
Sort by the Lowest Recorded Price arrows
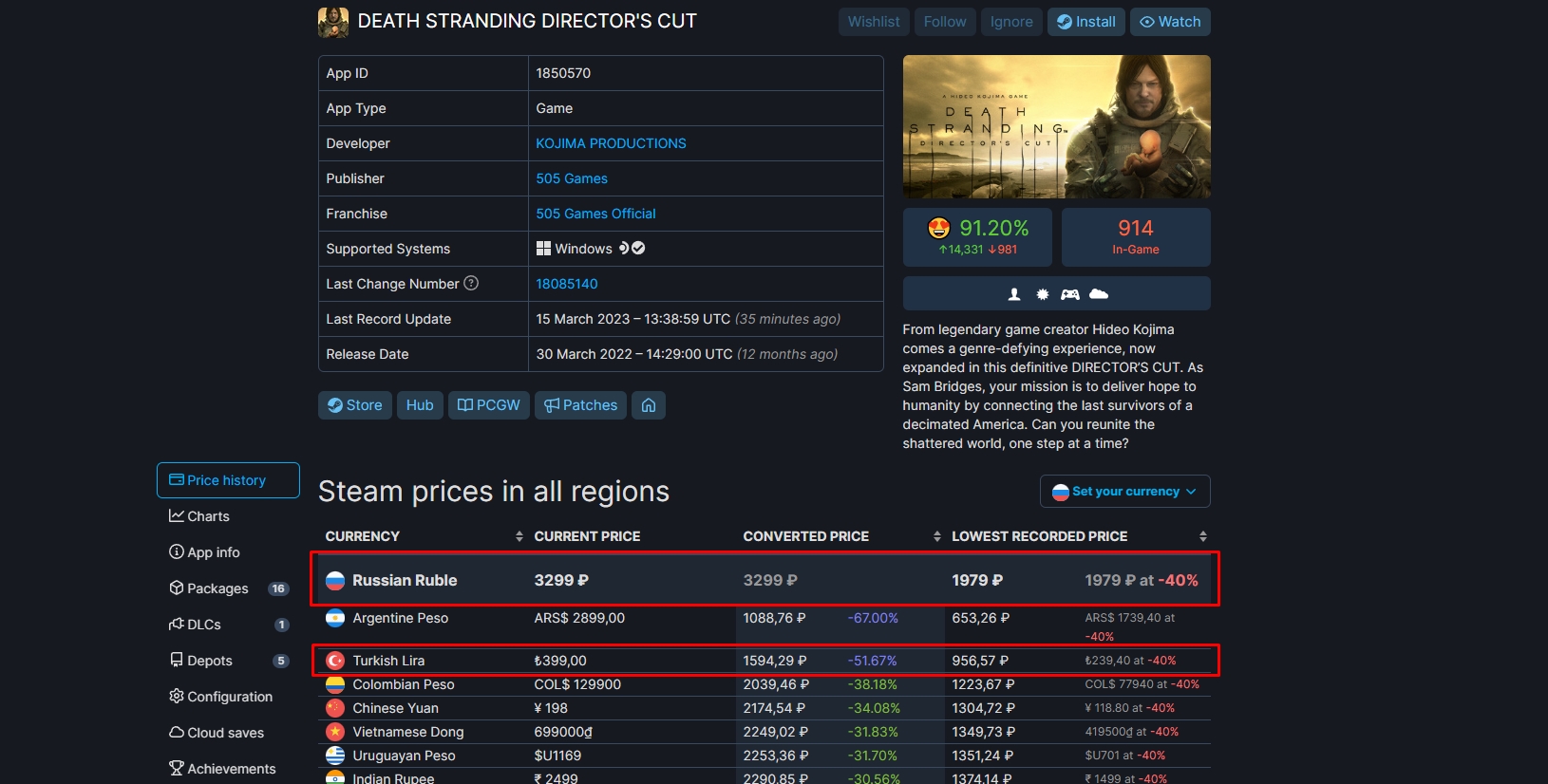coord(1203,536)
